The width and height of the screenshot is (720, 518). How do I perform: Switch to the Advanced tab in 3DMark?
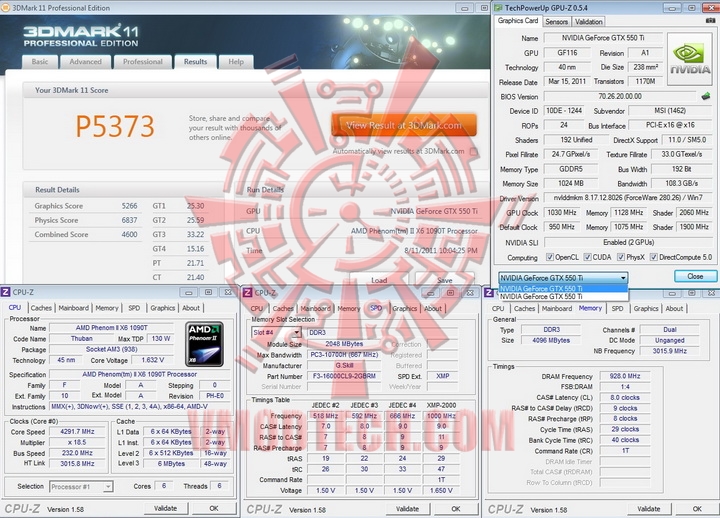[85, 62]
